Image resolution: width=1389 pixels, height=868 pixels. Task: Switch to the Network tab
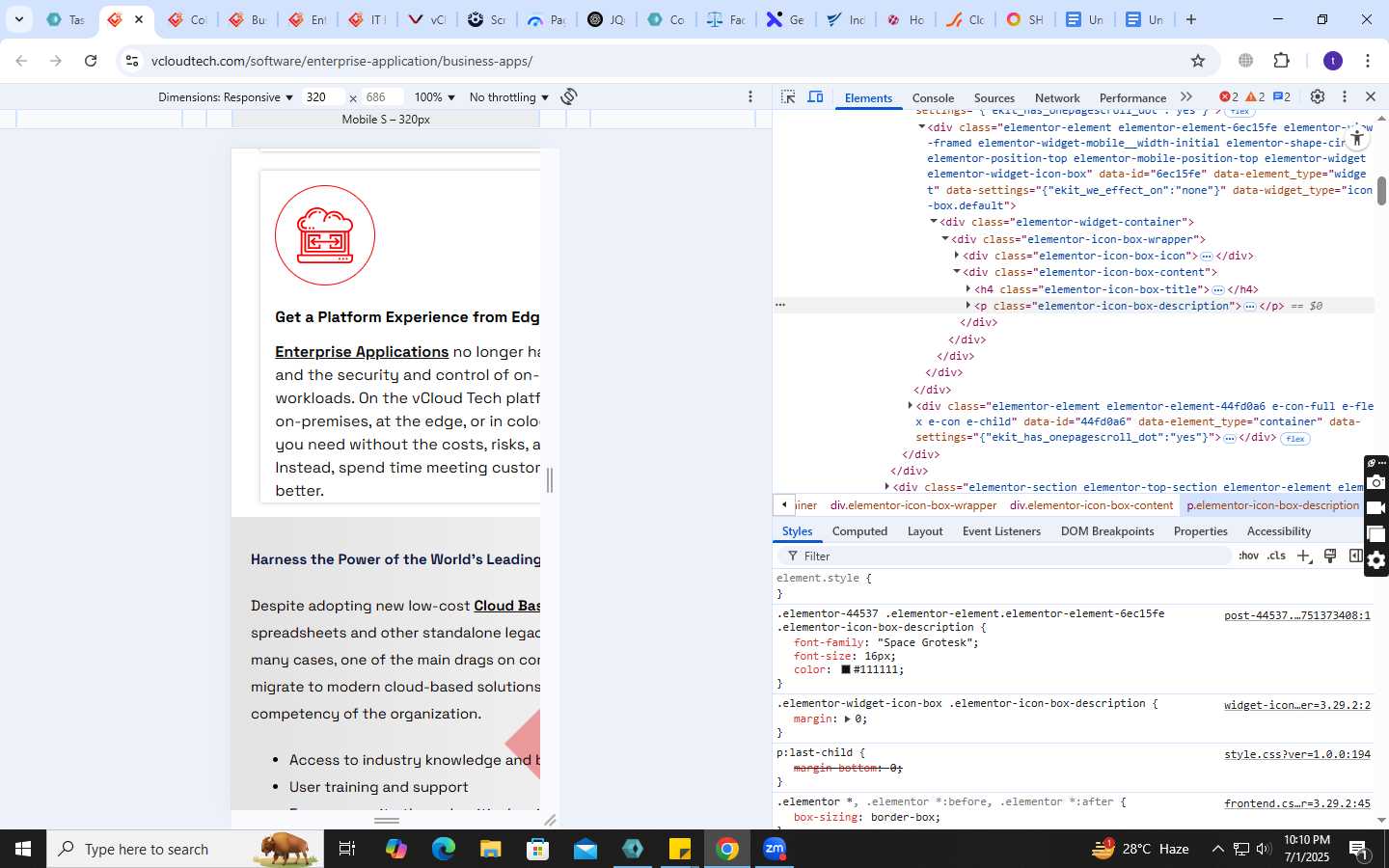[1057, 97]
